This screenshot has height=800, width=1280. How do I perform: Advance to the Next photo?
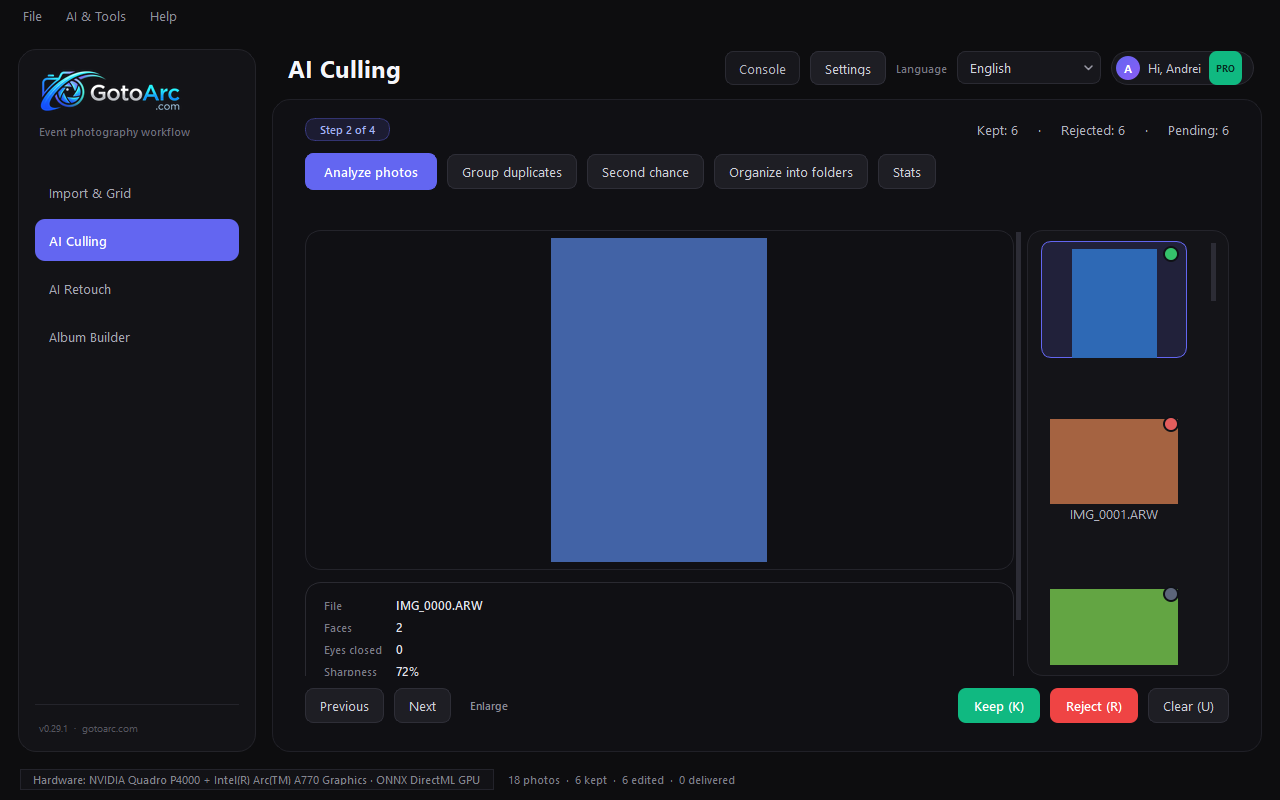click(x=422, y=706)
